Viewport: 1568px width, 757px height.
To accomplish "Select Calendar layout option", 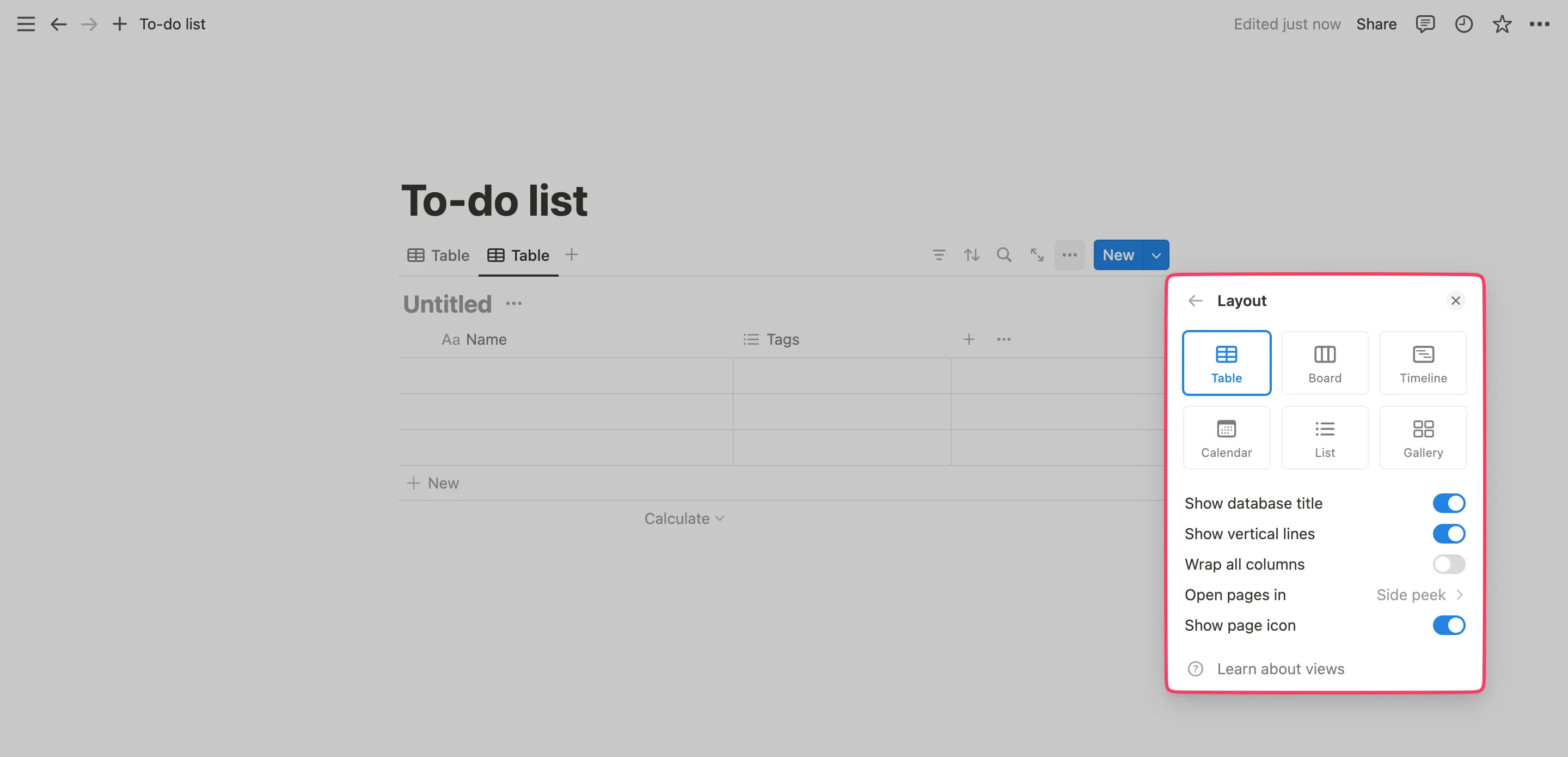I will 1226,437.
